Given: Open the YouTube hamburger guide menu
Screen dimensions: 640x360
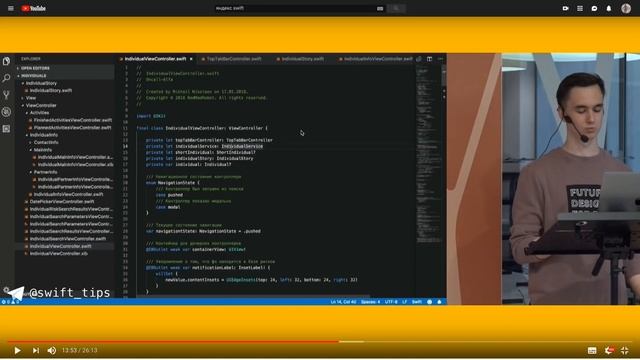Looking at the screenshot, I should coord(11,8).
